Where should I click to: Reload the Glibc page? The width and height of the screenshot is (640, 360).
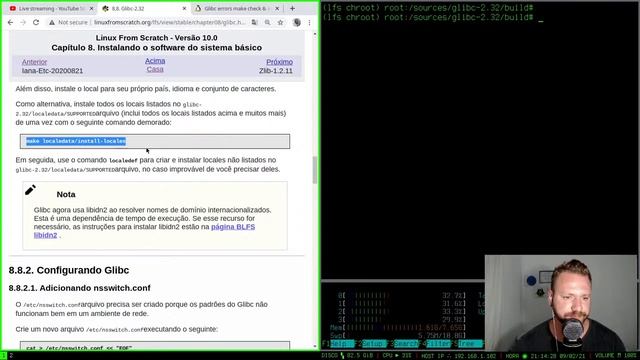(x=36, y=22)
